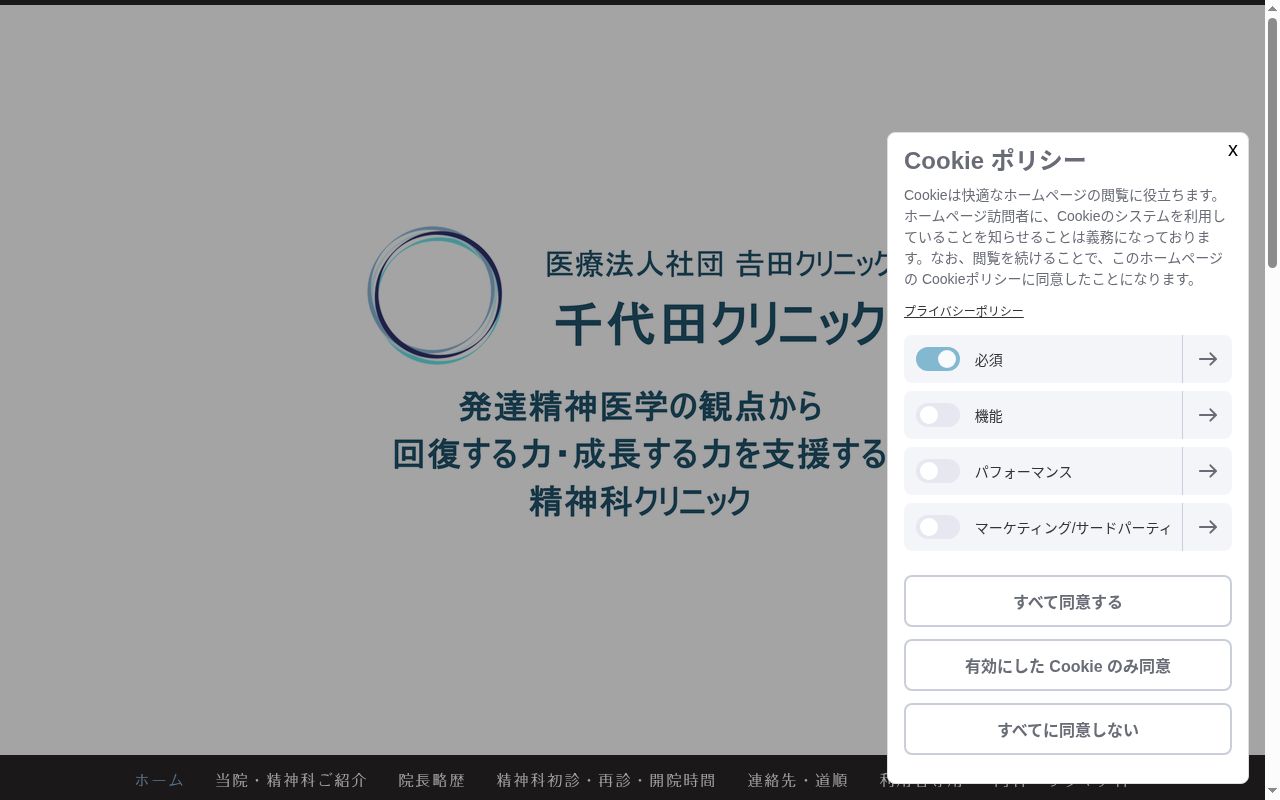Click the 精神科クリニック tagline text

[640, 500]
